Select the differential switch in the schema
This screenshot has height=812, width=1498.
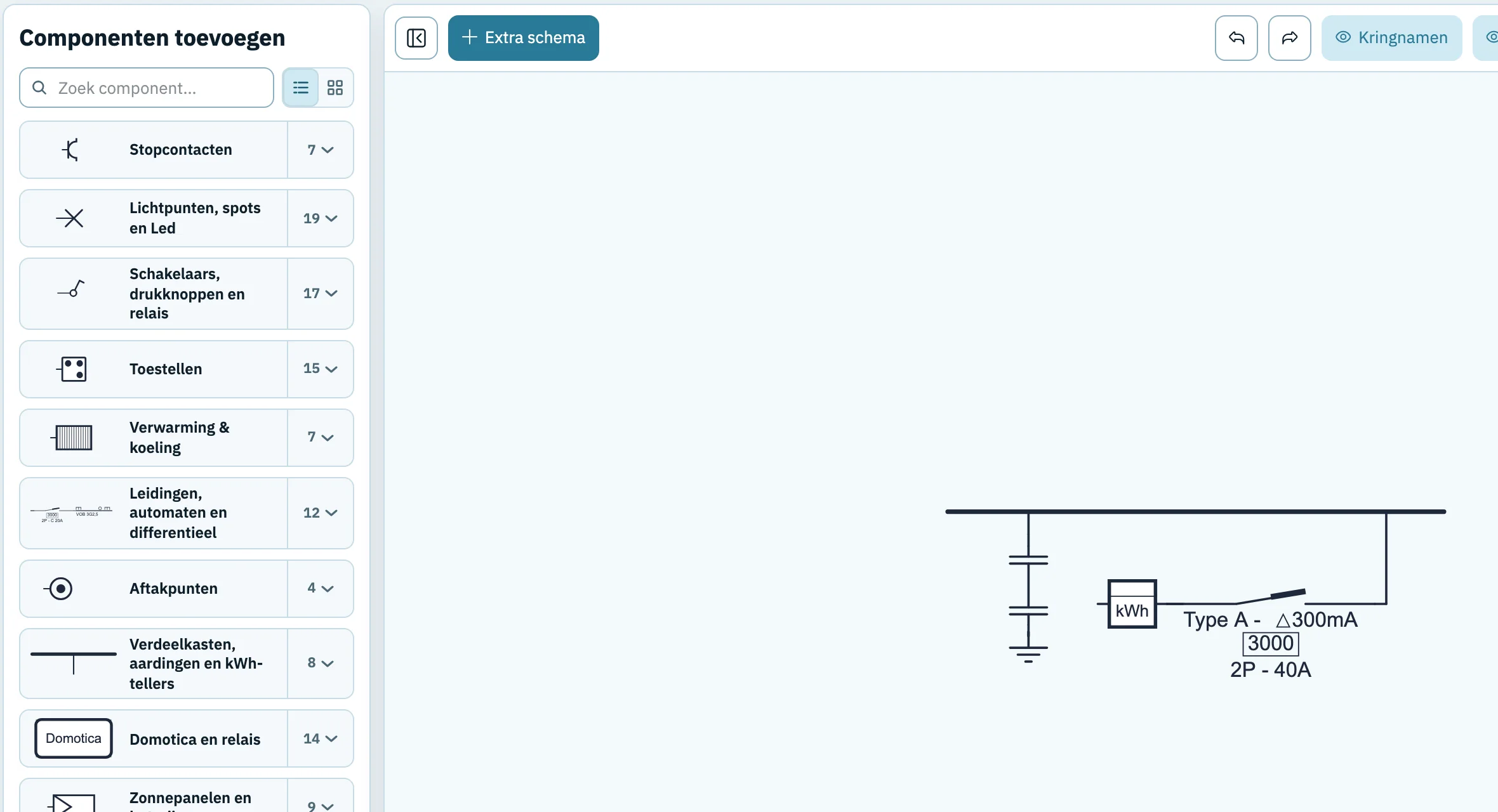(1269, 596)
